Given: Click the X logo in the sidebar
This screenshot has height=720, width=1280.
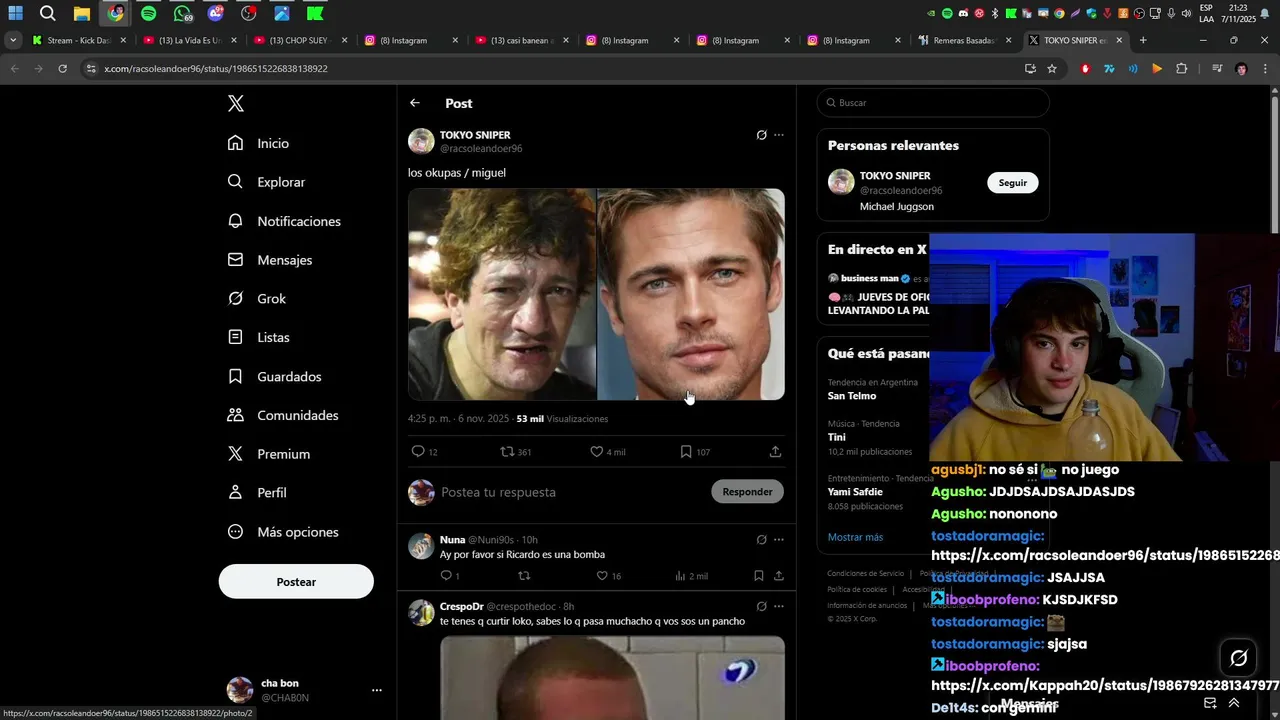Looking at the screenshot, I should (235, 104).
